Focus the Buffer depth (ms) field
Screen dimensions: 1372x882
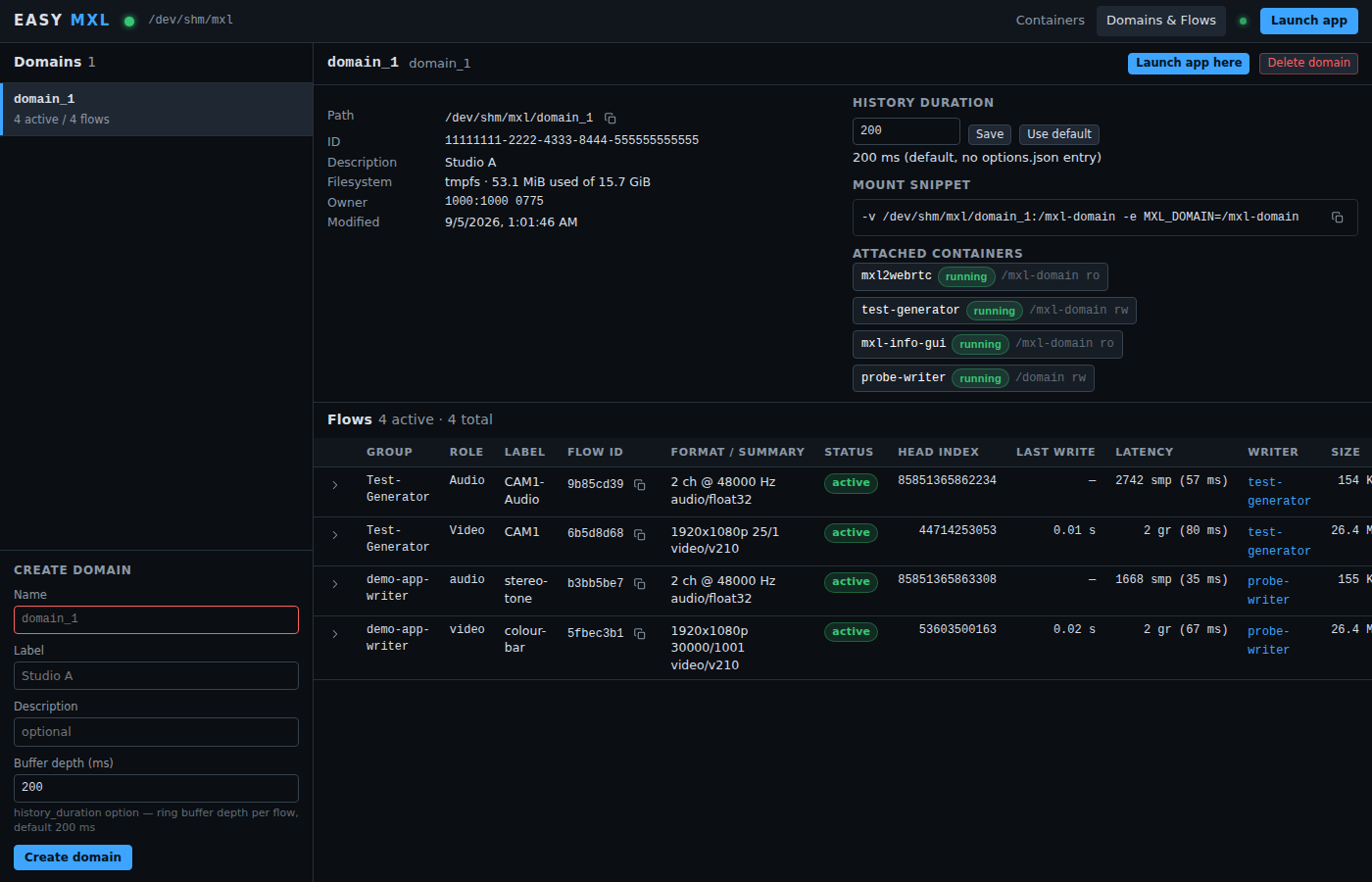(x=156, y=788)
